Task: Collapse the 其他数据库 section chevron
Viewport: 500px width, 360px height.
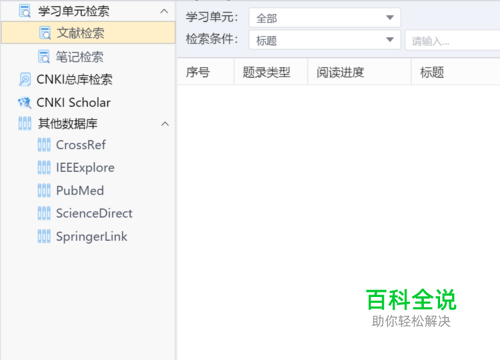Action: tap(165, 124)
